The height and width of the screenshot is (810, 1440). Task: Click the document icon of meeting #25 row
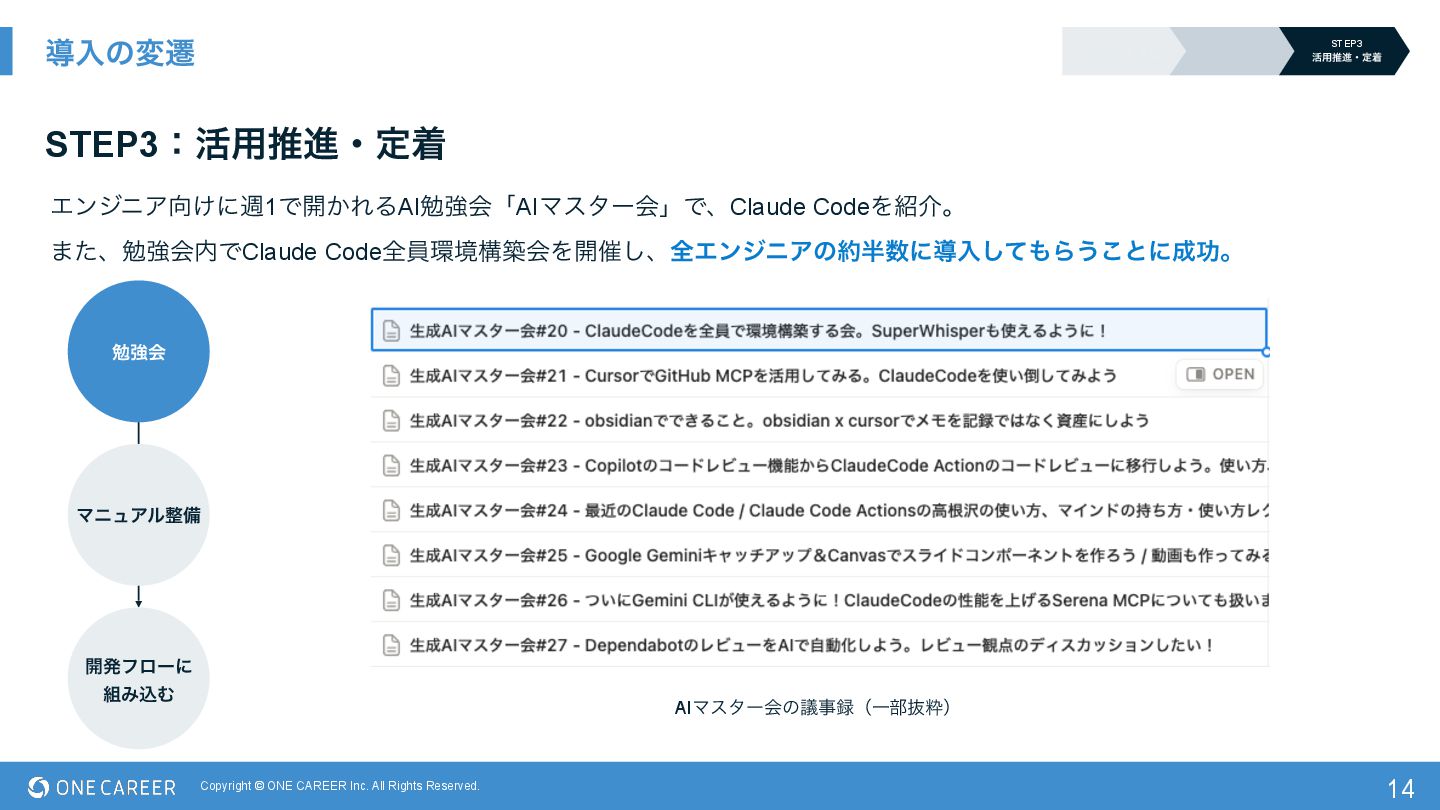tap(392, 556)
